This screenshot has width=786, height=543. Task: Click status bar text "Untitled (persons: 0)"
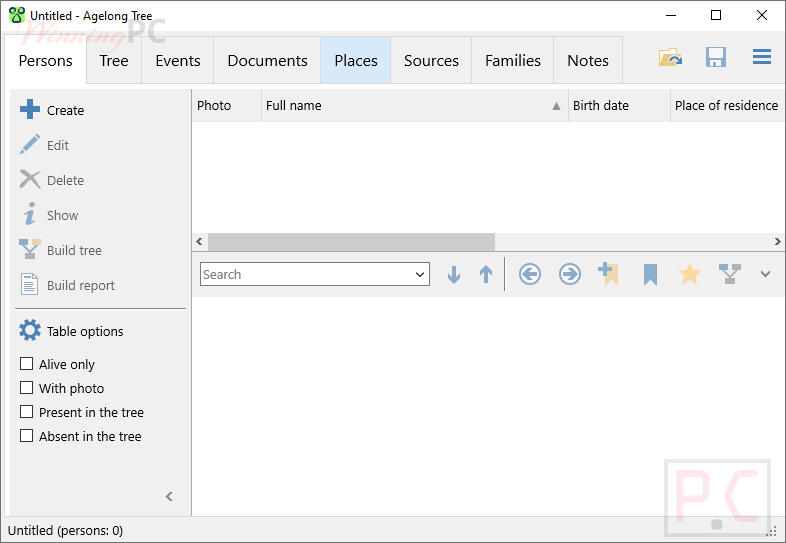click(65, 530)
